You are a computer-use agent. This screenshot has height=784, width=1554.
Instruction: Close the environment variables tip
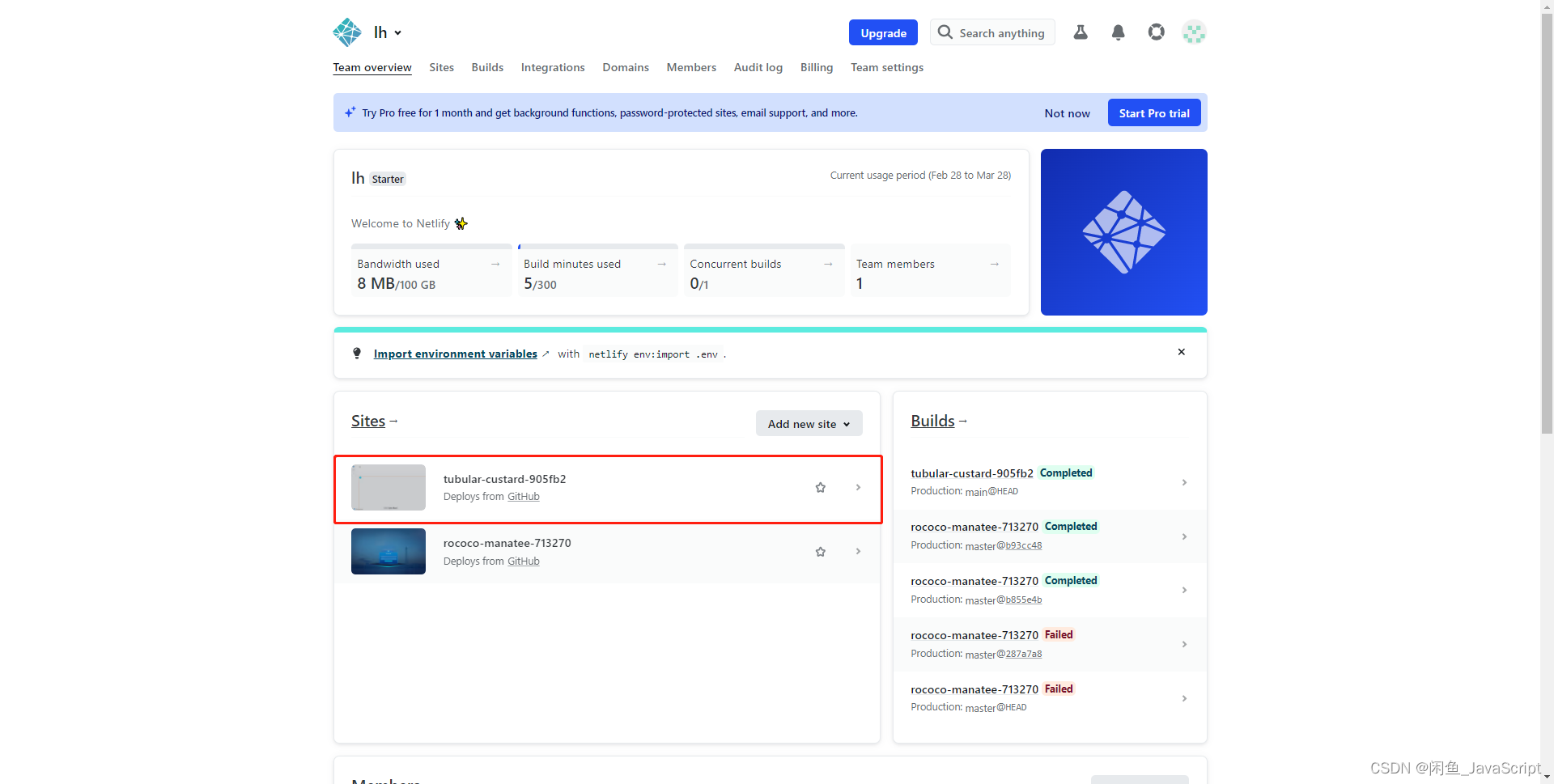coord(1181,352)
